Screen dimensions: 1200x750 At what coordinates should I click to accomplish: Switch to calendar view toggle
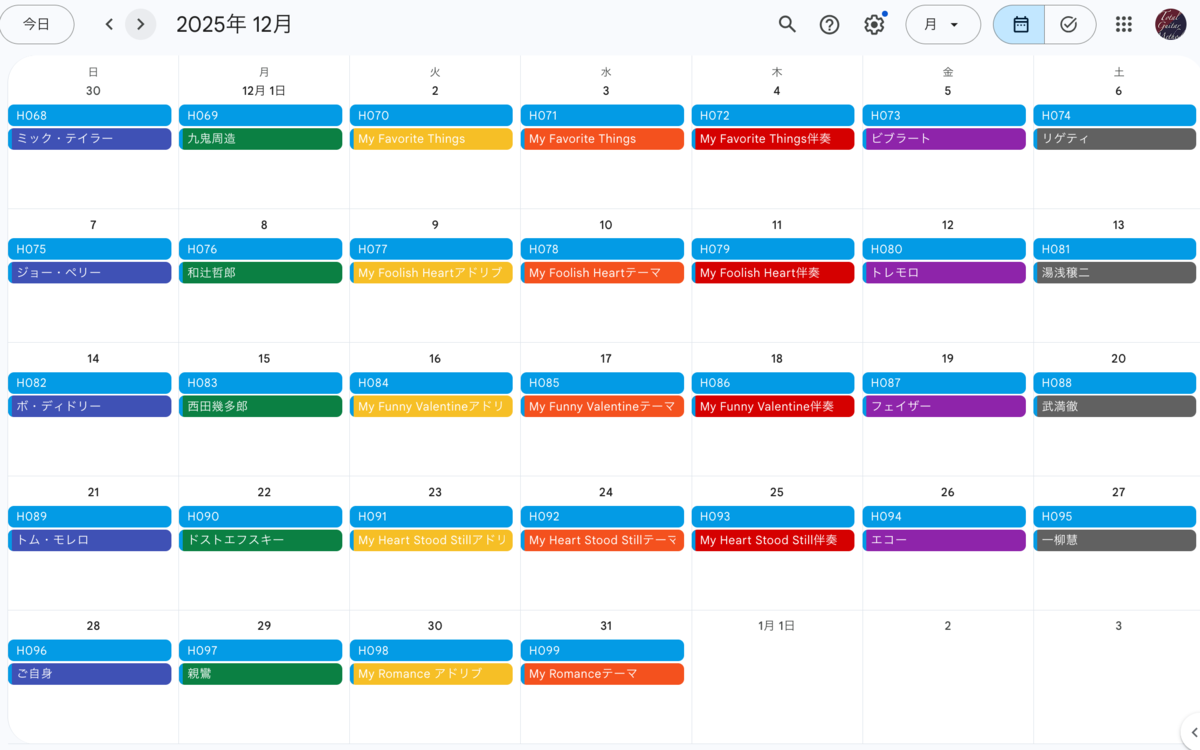[x=1019, y=25]
